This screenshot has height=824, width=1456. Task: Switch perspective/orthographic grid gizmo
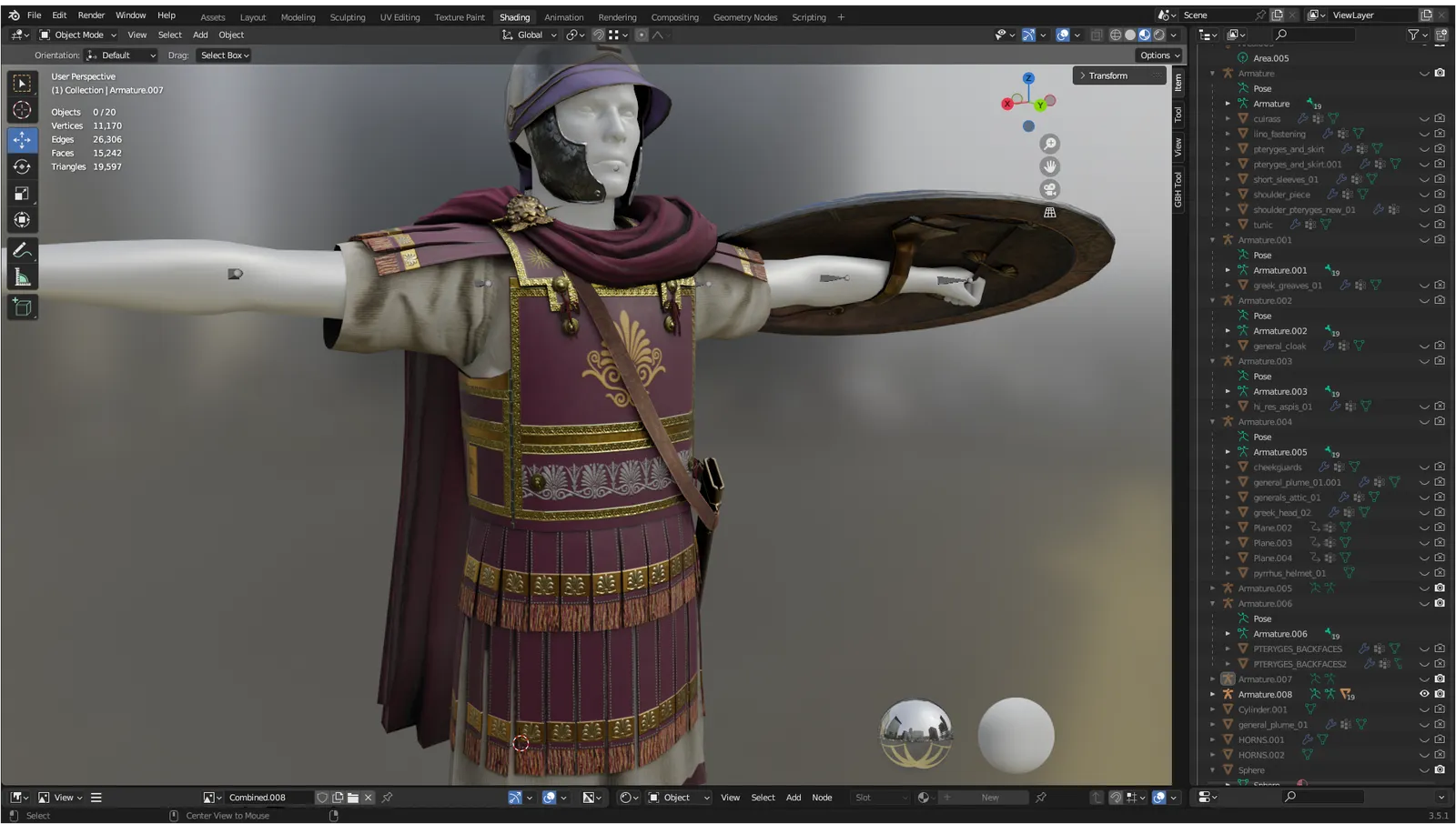coord(1049,212)
